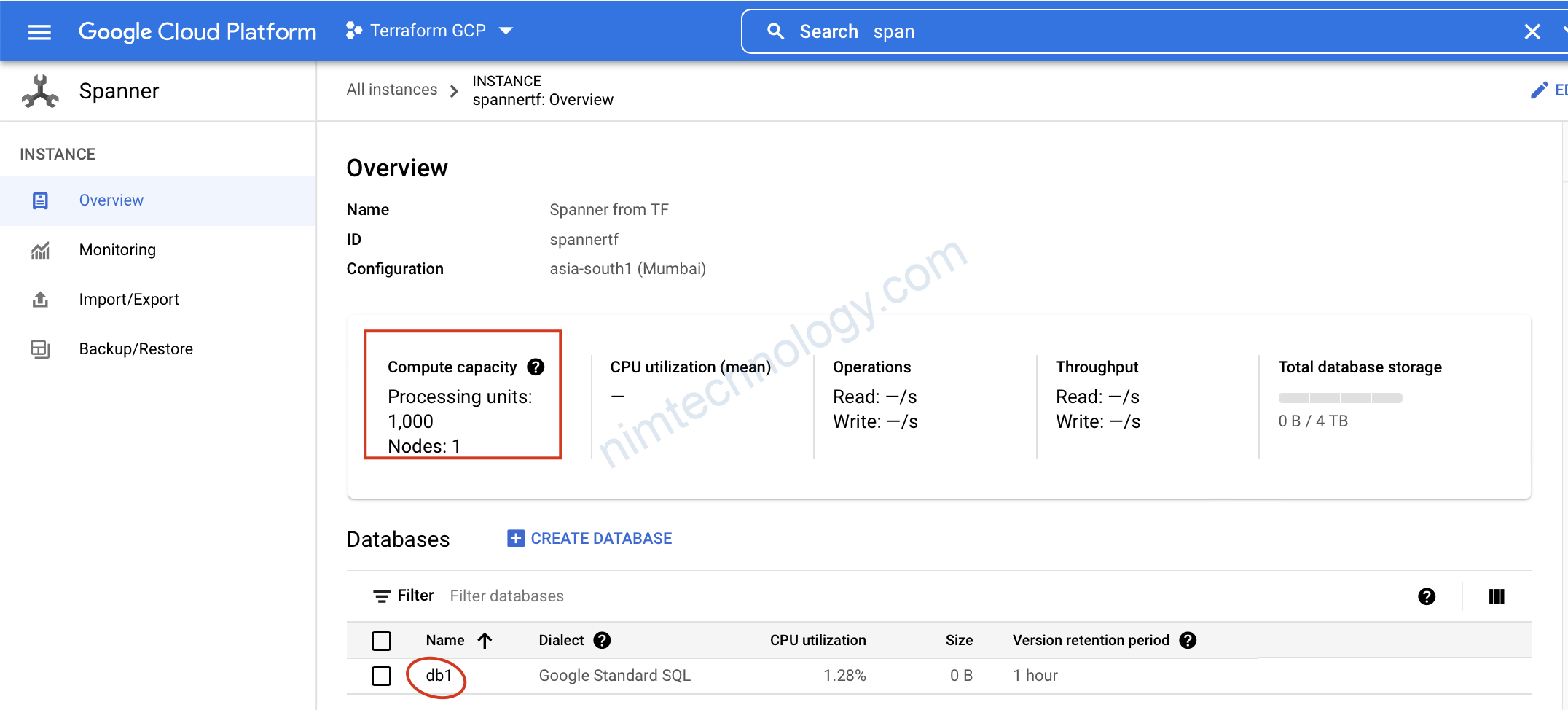
Task: Click the CREATE DATABASE button
Action: (x=589, y=539)
